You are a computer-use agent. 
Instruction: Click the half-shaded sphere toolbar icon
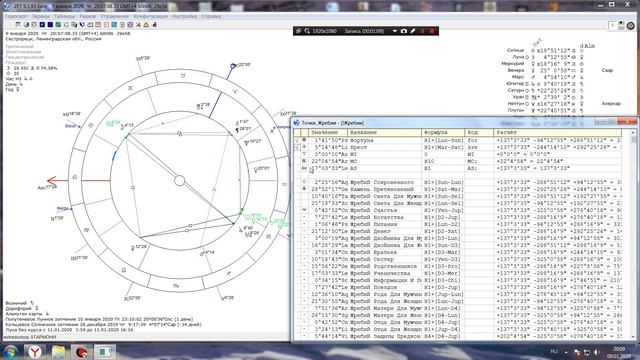point(26,24)
